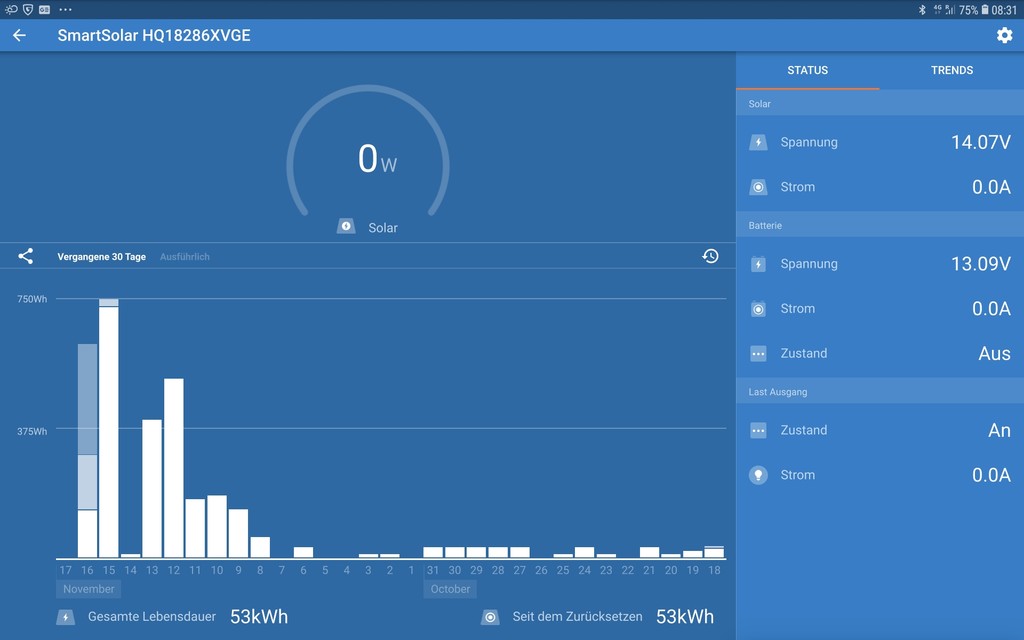Select the bar for November 10

point(217,526)
